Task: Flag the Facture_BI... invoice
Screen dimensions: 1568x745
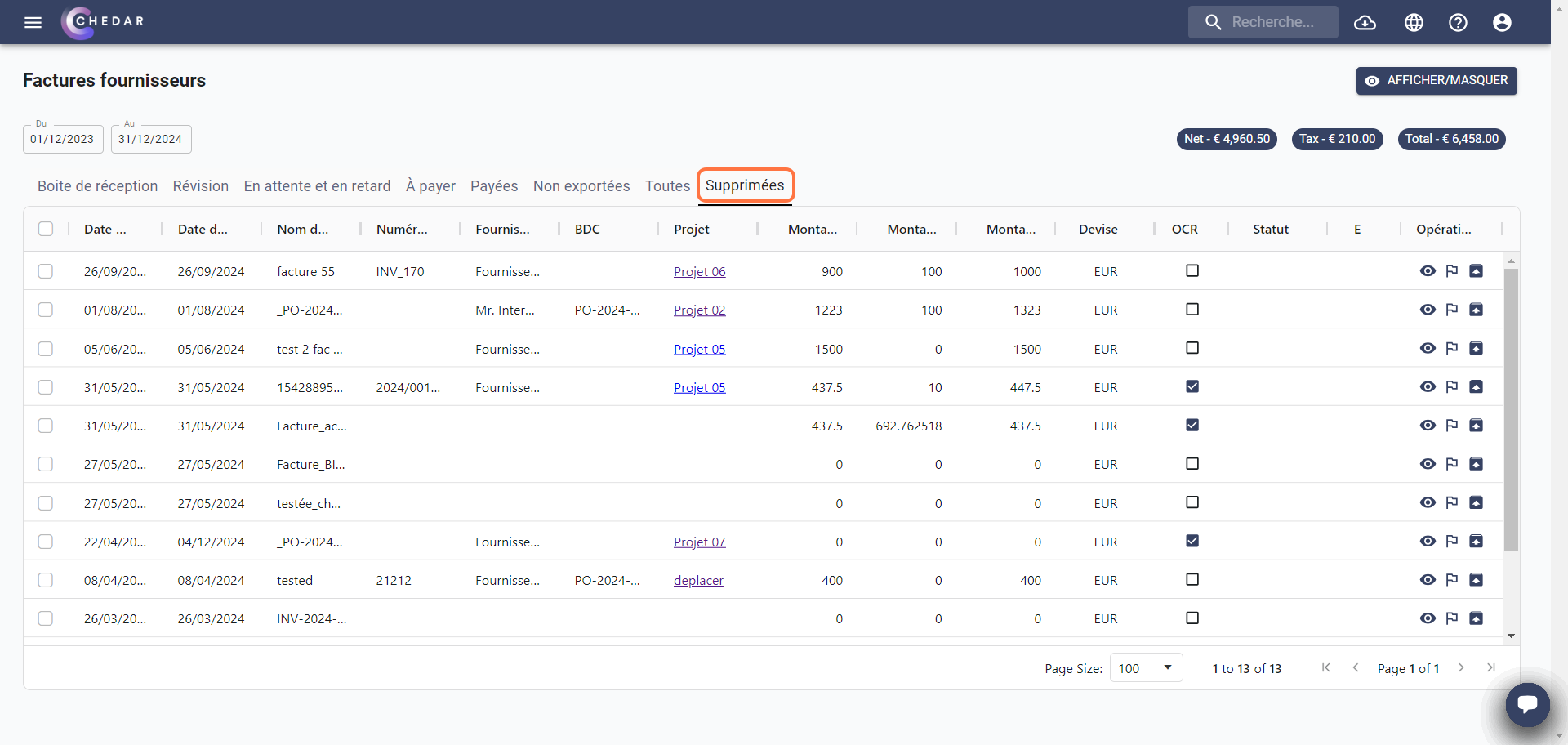Action: (1452, 464)
